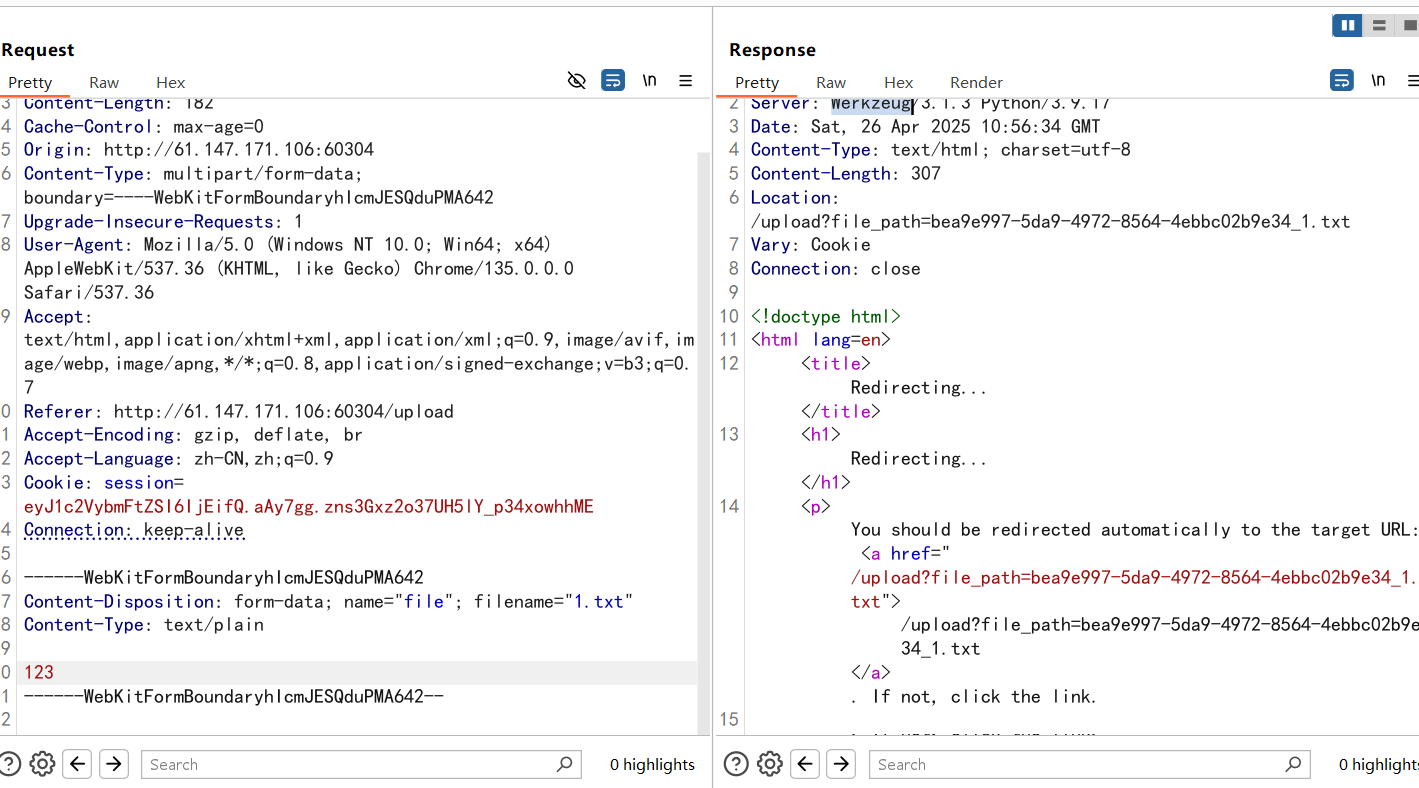Click "Vary: Cookie" line in Response

click(811, 244)
